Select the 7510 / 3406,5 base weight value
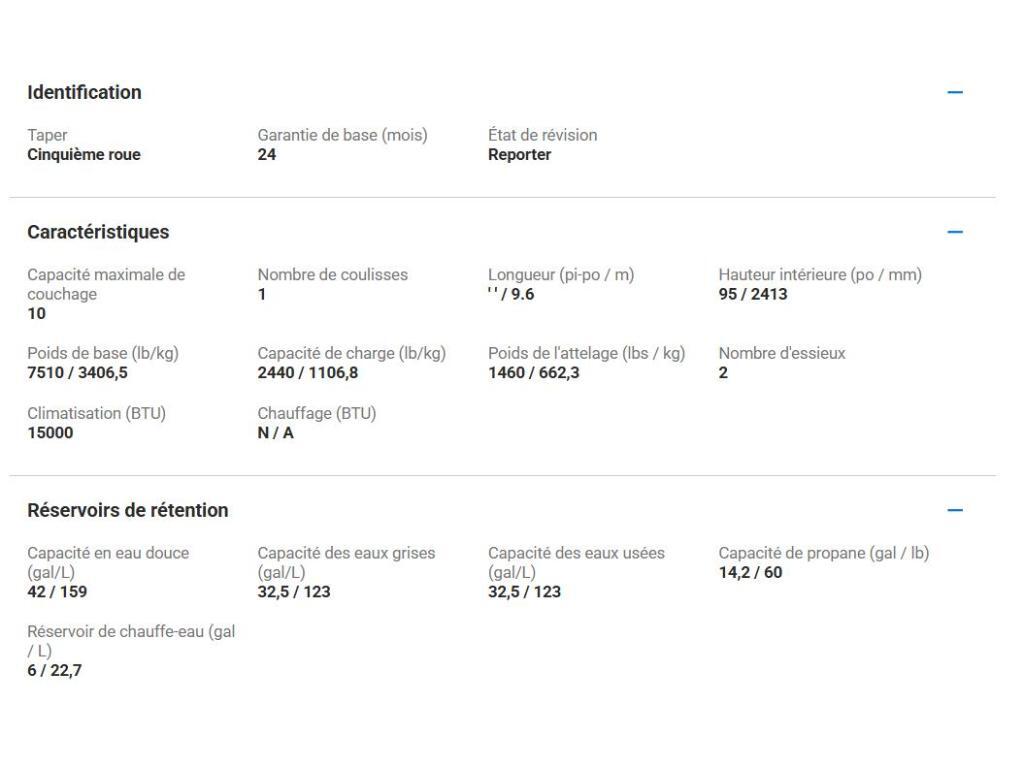Viewport: 1024px width, 768px height. (x=80, y=373)
